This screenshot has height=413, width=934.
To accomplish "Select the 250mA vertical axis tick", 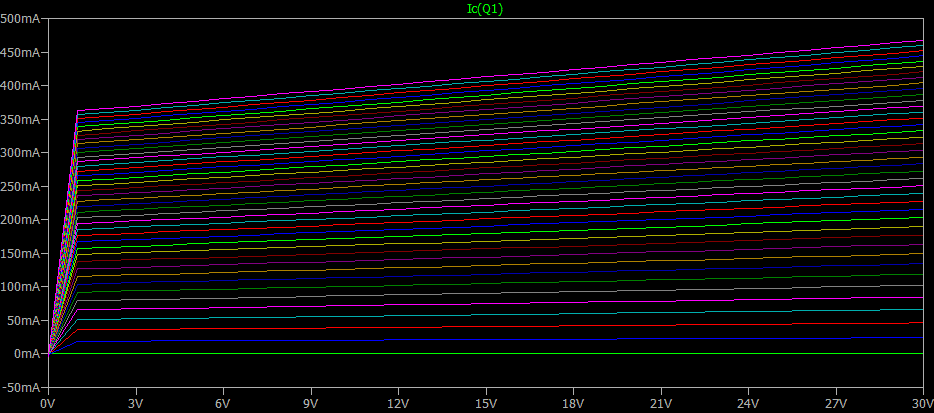I will [x=20, y=186].
